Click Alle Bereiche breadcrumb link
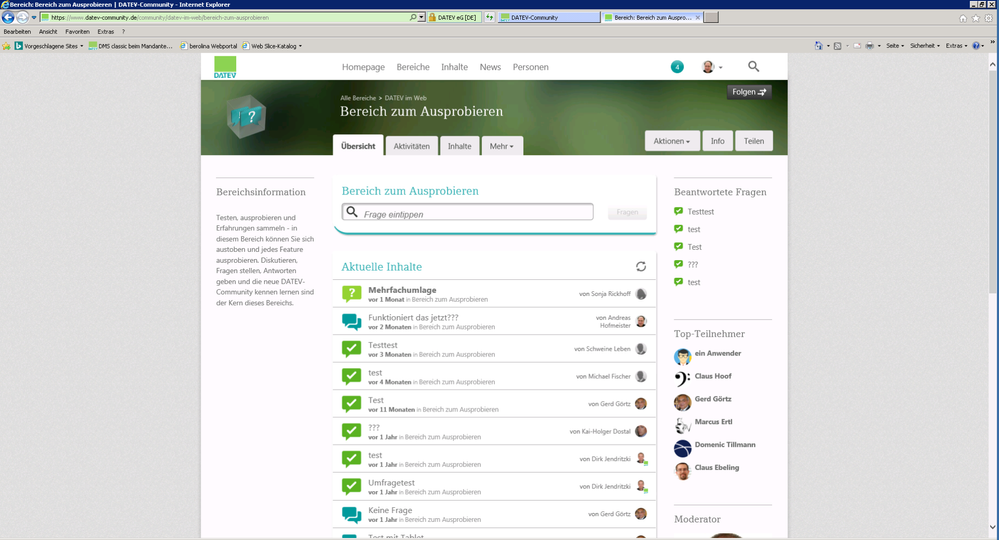The image size is (999, 540). point(358,98)
